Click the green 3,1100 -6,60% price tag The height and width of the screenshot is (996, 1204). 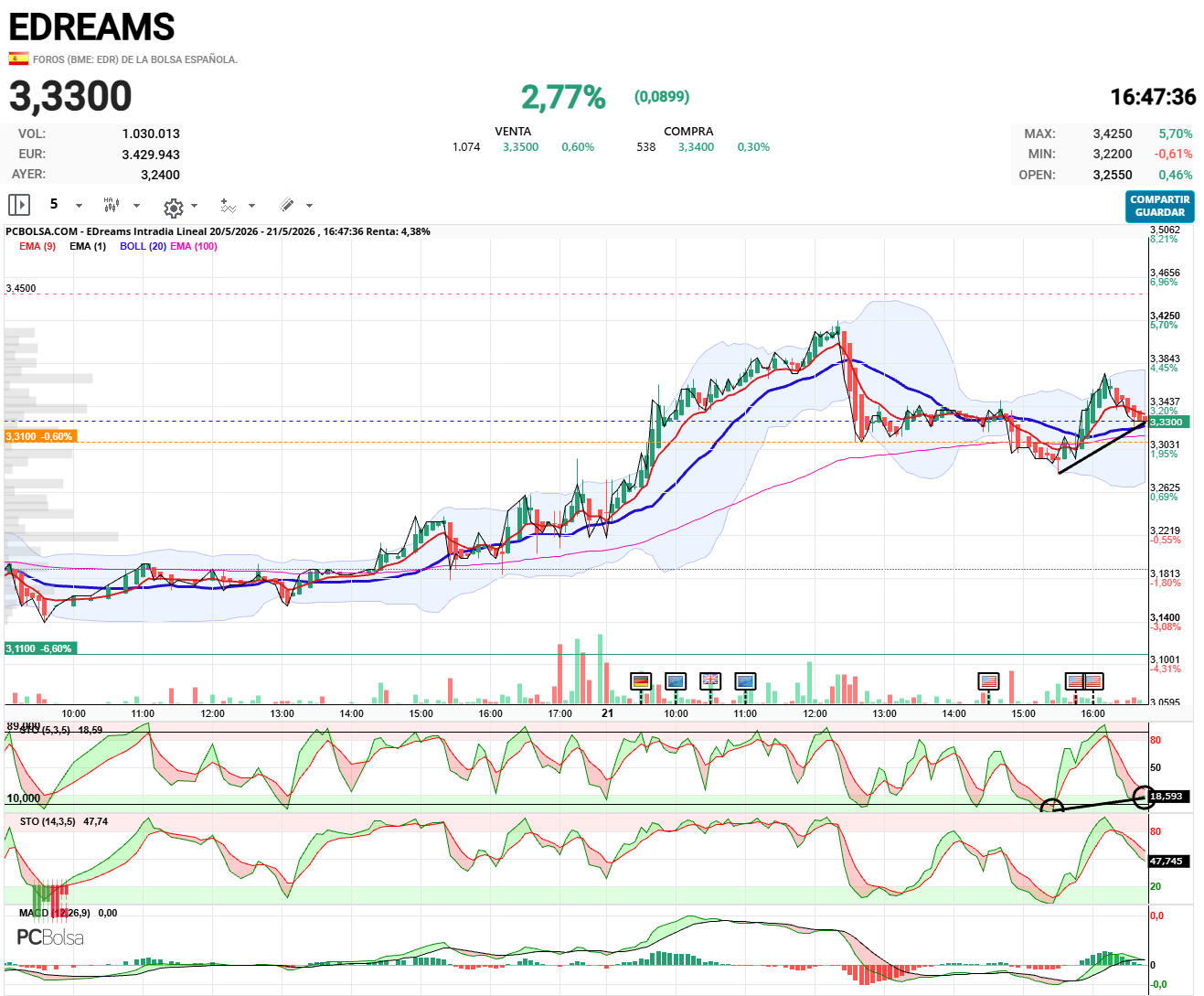39,648
